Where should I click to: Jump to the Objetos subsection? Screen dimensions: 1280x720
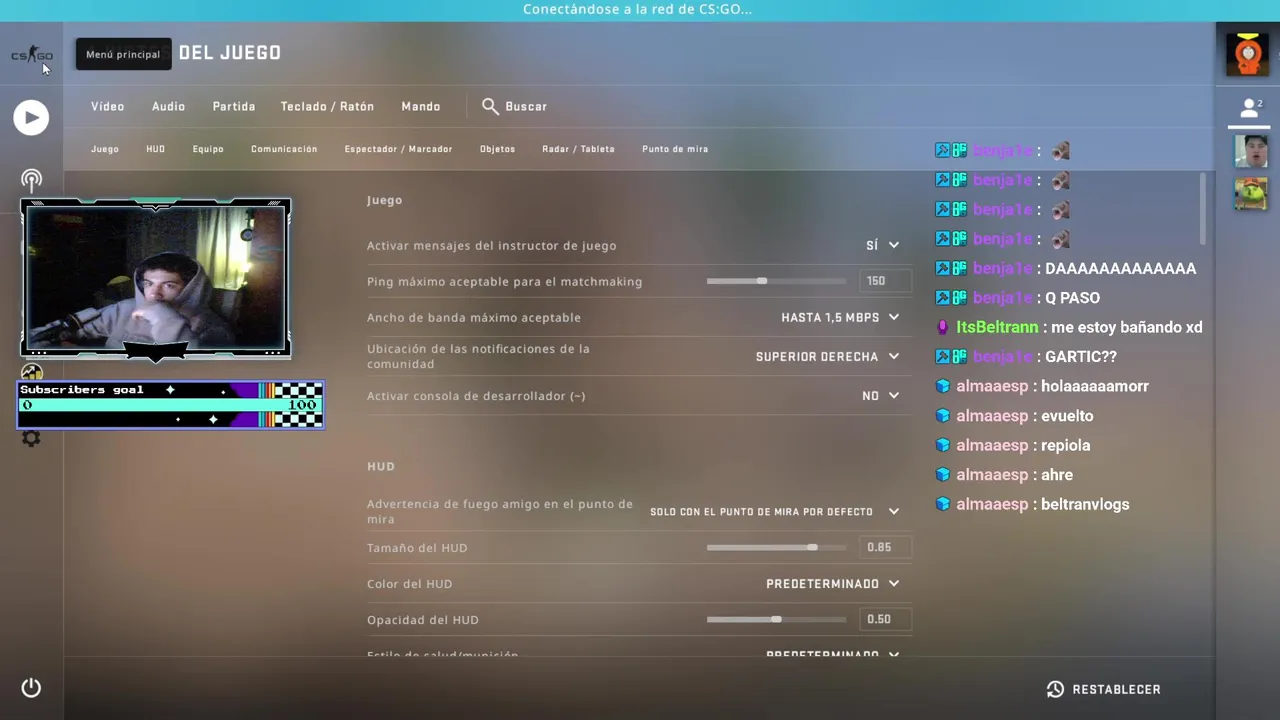pos(497,149)
